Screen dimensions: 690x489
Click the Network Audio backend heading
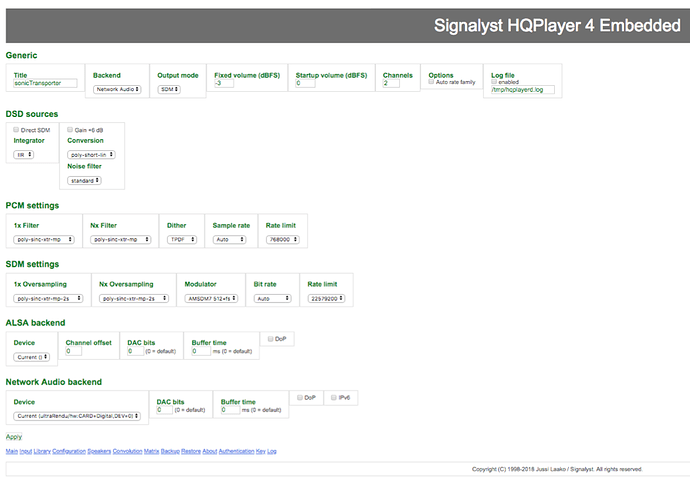click(54, 382)
